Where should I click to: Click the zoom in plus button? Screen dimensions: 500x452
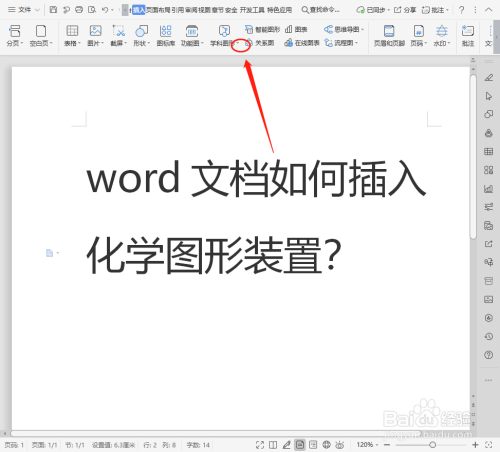pos(475,445)
